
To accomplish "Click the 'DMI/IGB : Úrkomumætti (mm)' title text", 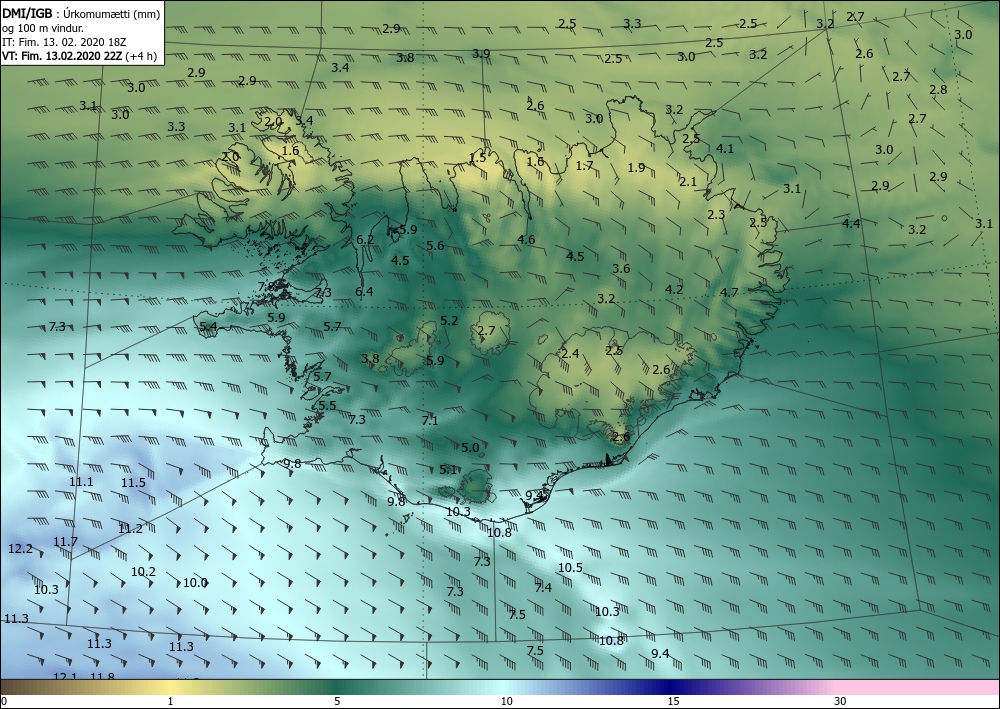I will (x=81, y=13).
